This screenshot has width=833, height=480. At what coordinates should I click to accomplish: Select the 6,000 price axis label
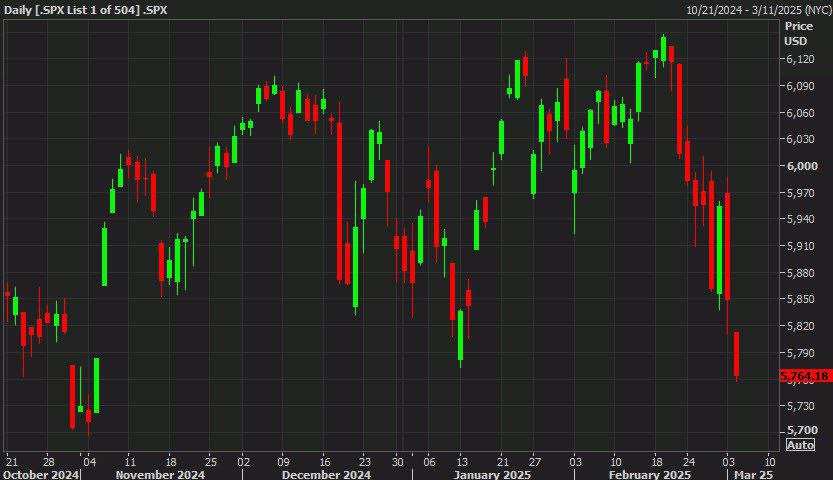(x=802, y=166)
